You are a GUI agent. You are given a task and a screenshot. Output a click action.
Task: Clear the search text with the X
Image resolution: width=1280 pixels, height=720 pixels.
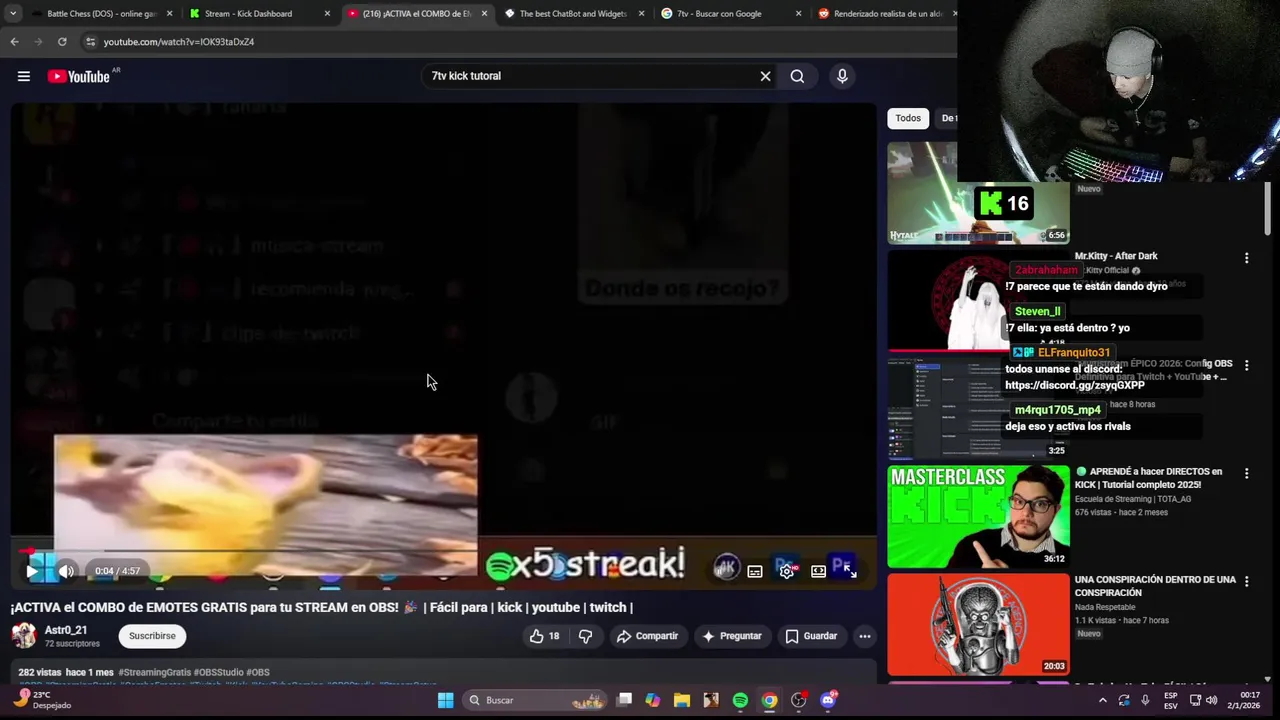[x=765, y=76]
